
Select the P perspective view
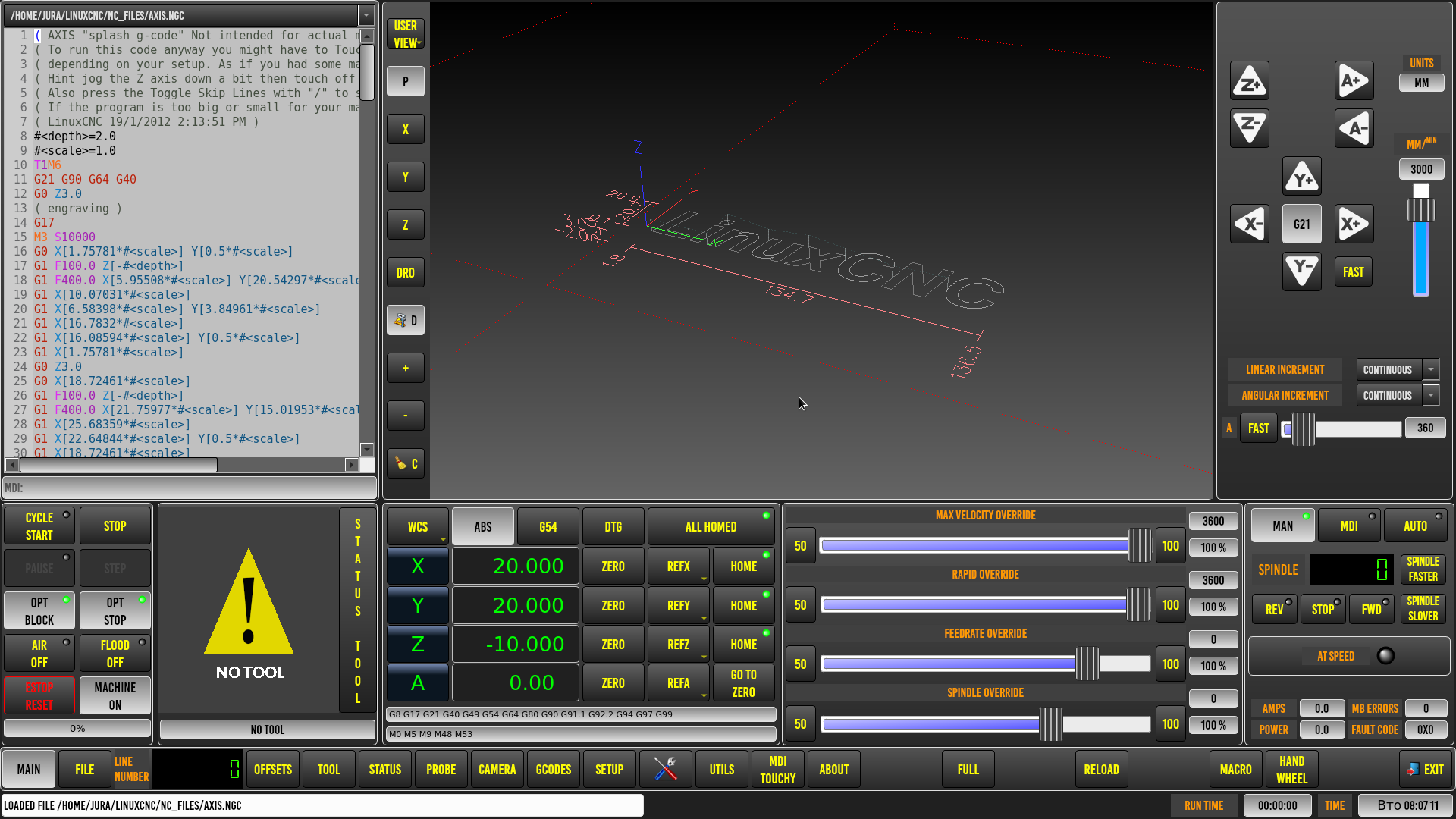pos(406,81)
